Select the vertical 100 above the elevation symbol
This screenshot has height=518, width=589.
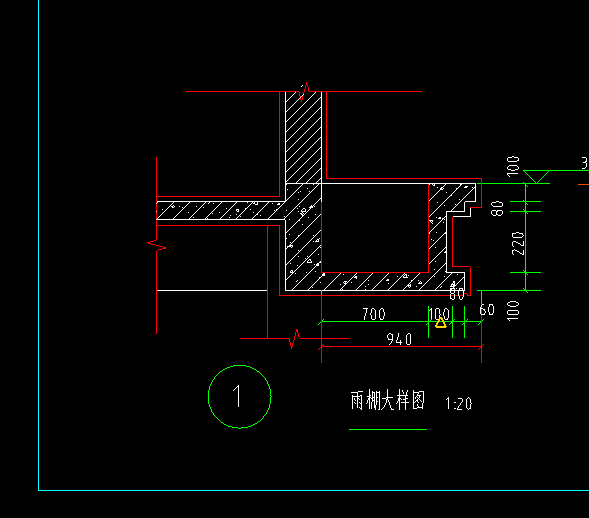click(x=513, y=166)
